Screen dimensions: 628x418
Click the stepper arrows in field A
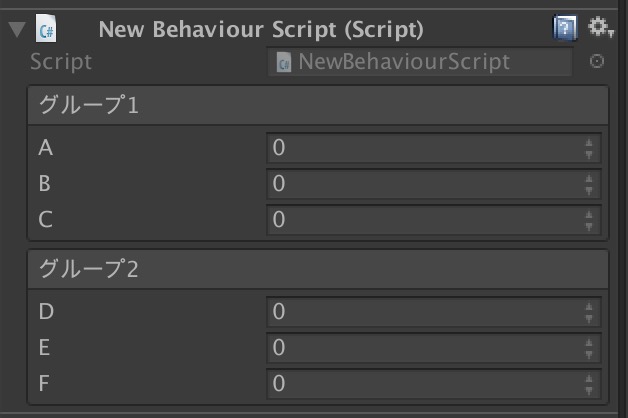pyautogui.click(x=589, y=149)
